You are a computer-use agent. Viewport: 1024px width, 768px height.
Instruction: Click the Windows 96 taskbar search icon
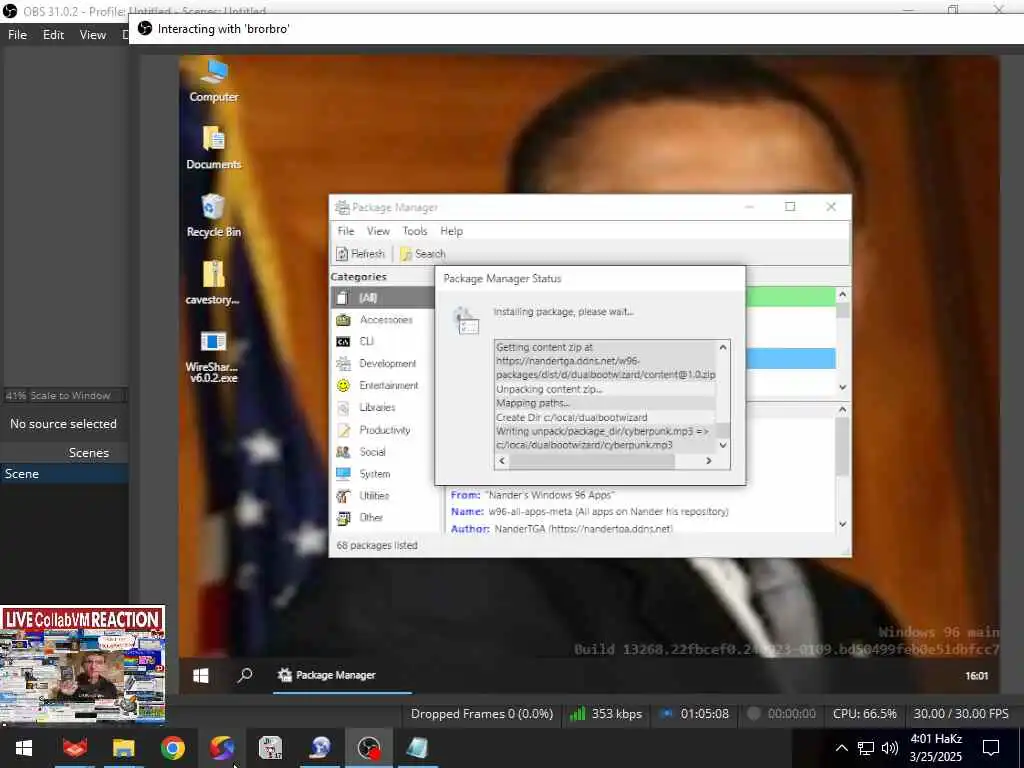point(245,675)
